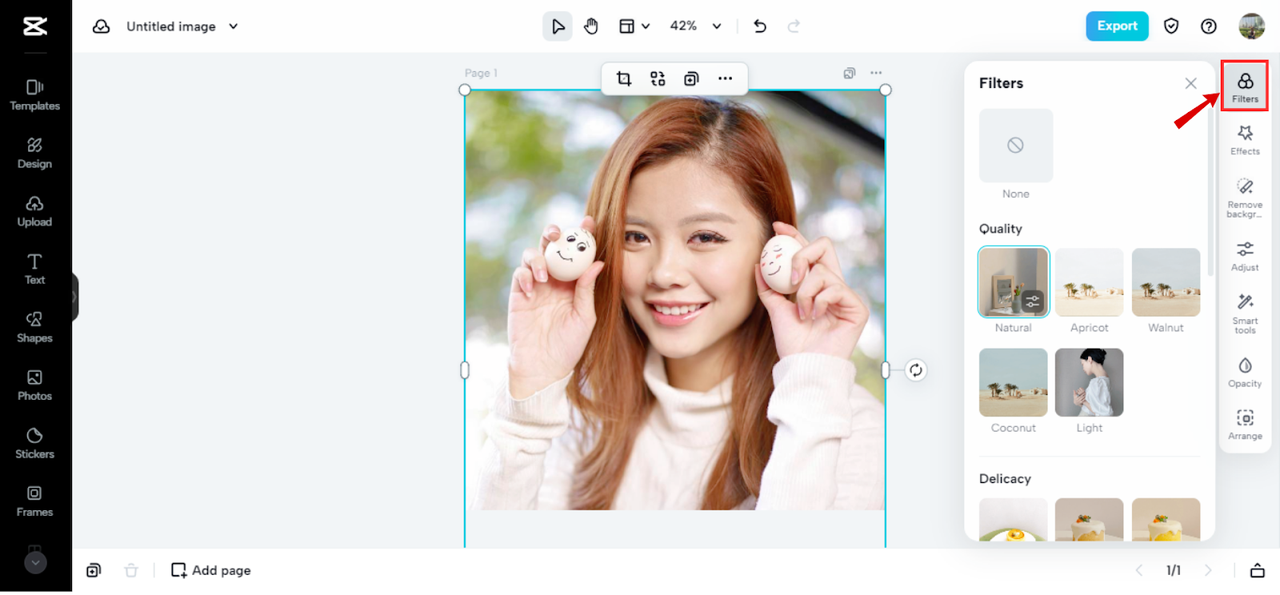Open the Effects tool
The height and width of the screenshot is (595, 1280).
coord(1245,139)
